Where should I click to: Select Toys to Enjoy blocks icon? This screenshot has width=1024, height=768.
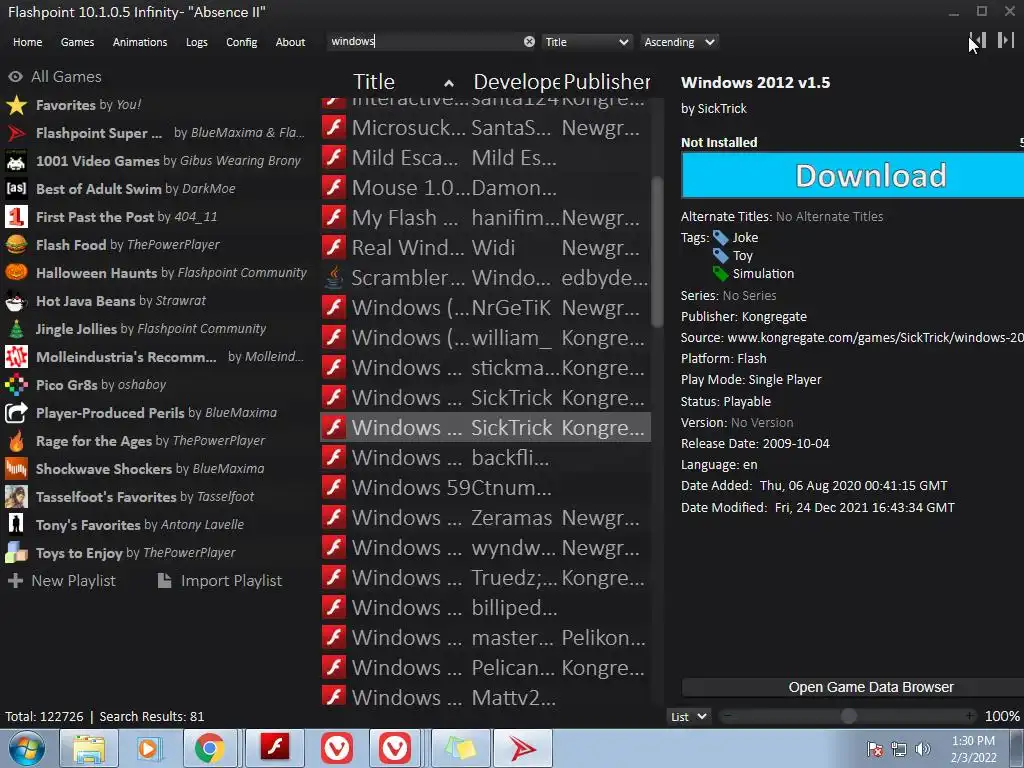click(x=16, y=552)
